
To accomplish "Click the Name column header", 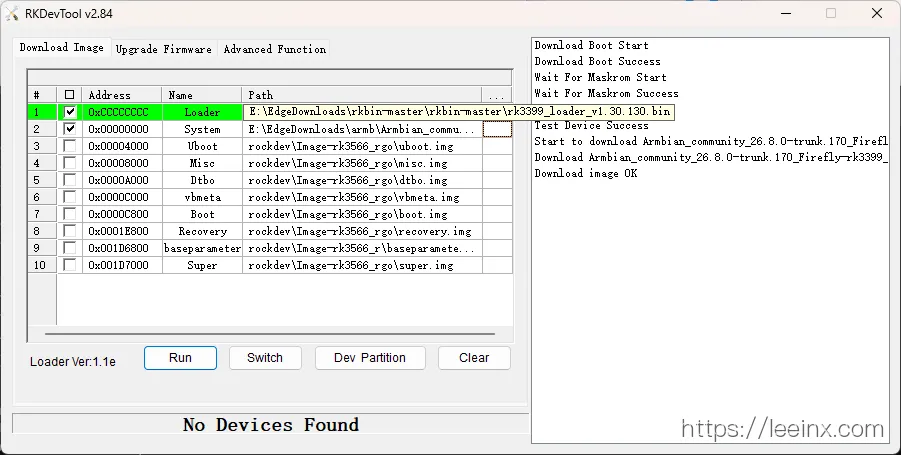I will (x=202, y=95).
